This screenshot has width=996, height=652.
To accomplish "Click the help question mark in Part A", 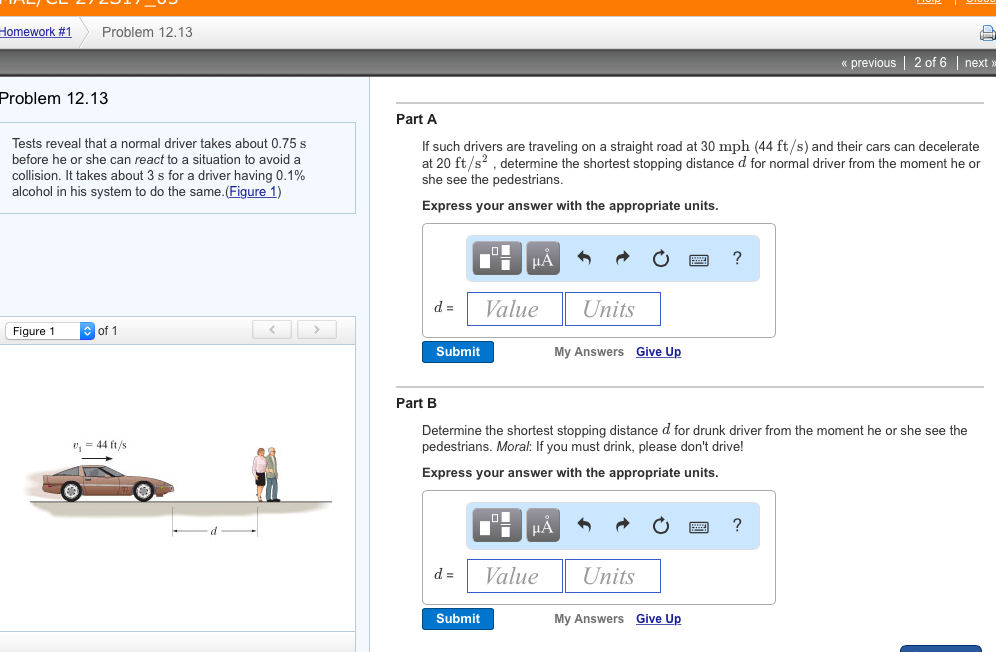I will 737,258.
